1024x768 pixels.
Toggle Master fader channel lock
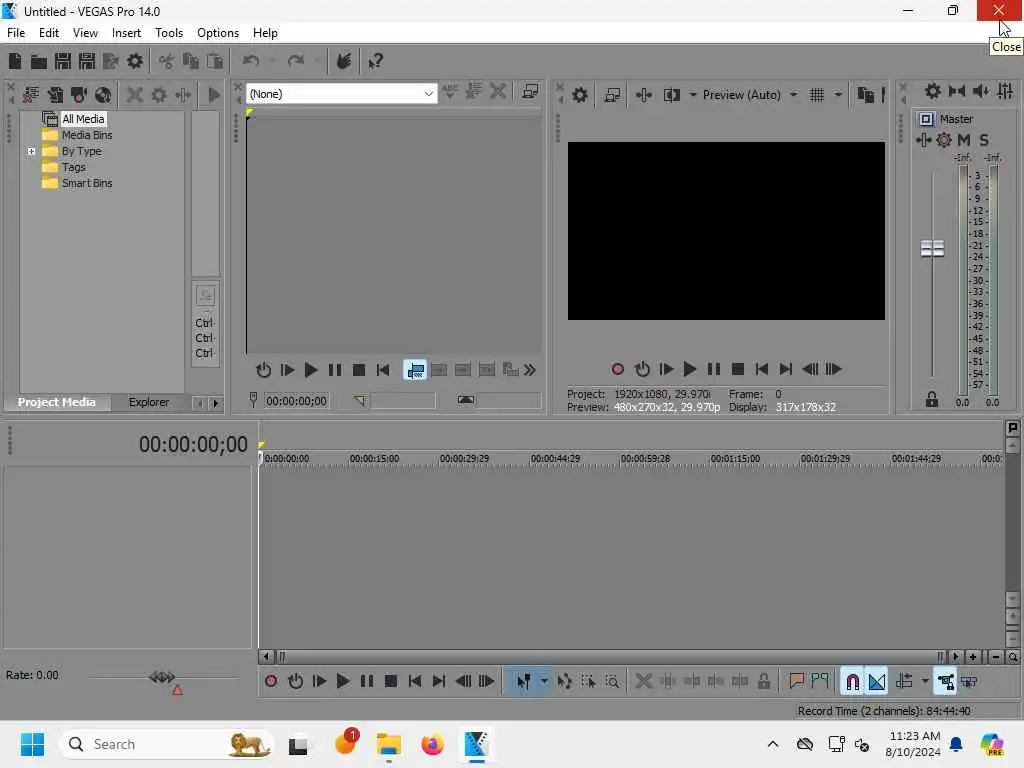(932, 399)
